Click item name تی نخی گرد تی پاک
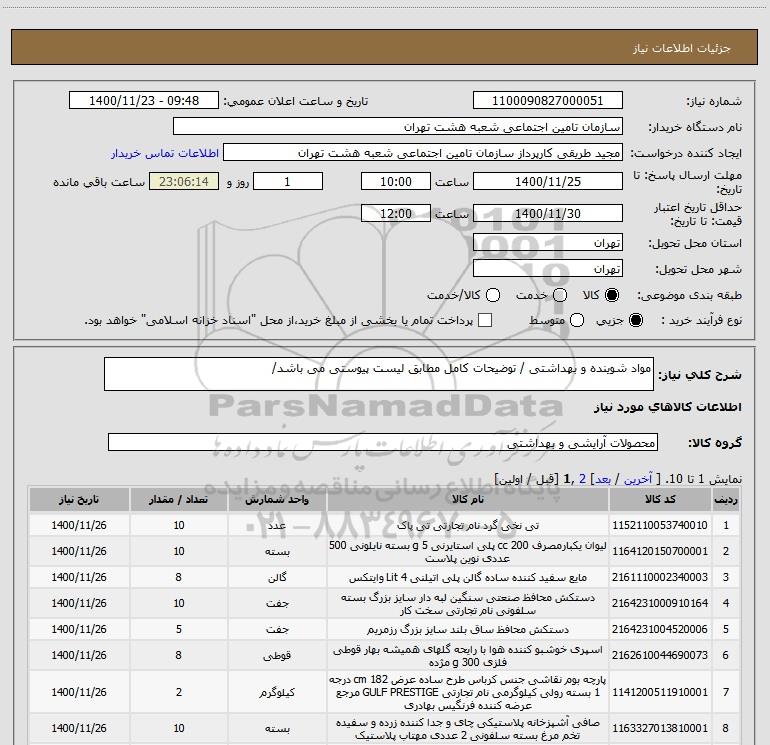Viewport: 770px width, 745px height. click(468, 525)
